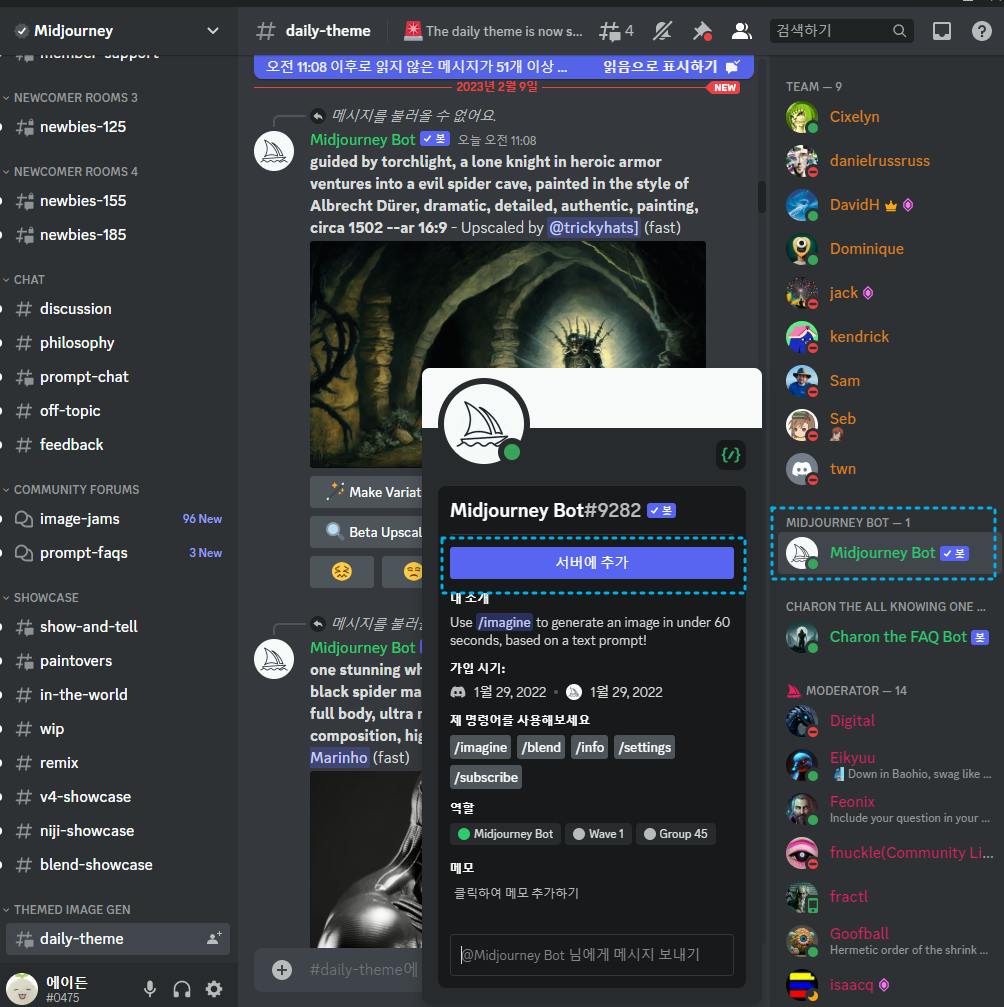Click the Beta Upscale button

pos(366,532)
